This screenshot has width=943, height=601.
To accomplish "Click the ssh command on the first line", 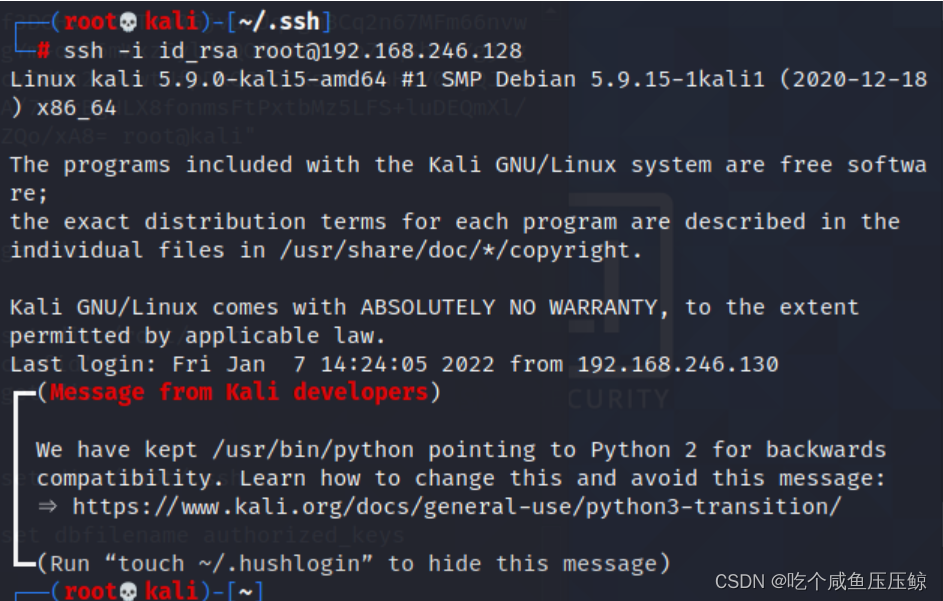I will point(83,51).
